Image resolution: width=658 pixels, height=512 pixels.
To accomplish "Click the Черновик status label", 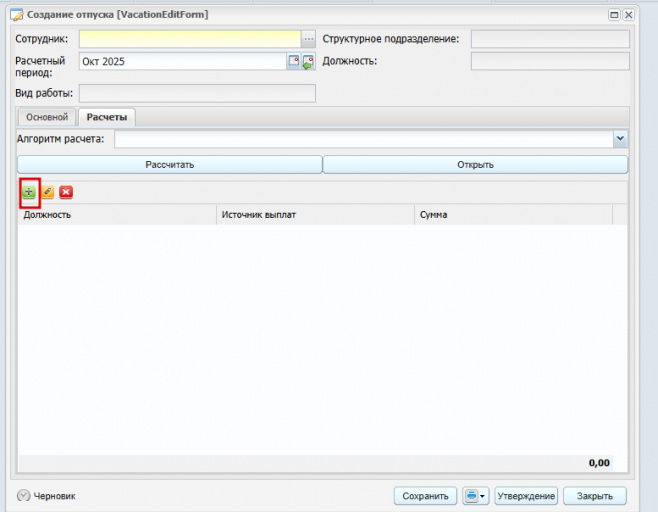I will pos(55,496).
